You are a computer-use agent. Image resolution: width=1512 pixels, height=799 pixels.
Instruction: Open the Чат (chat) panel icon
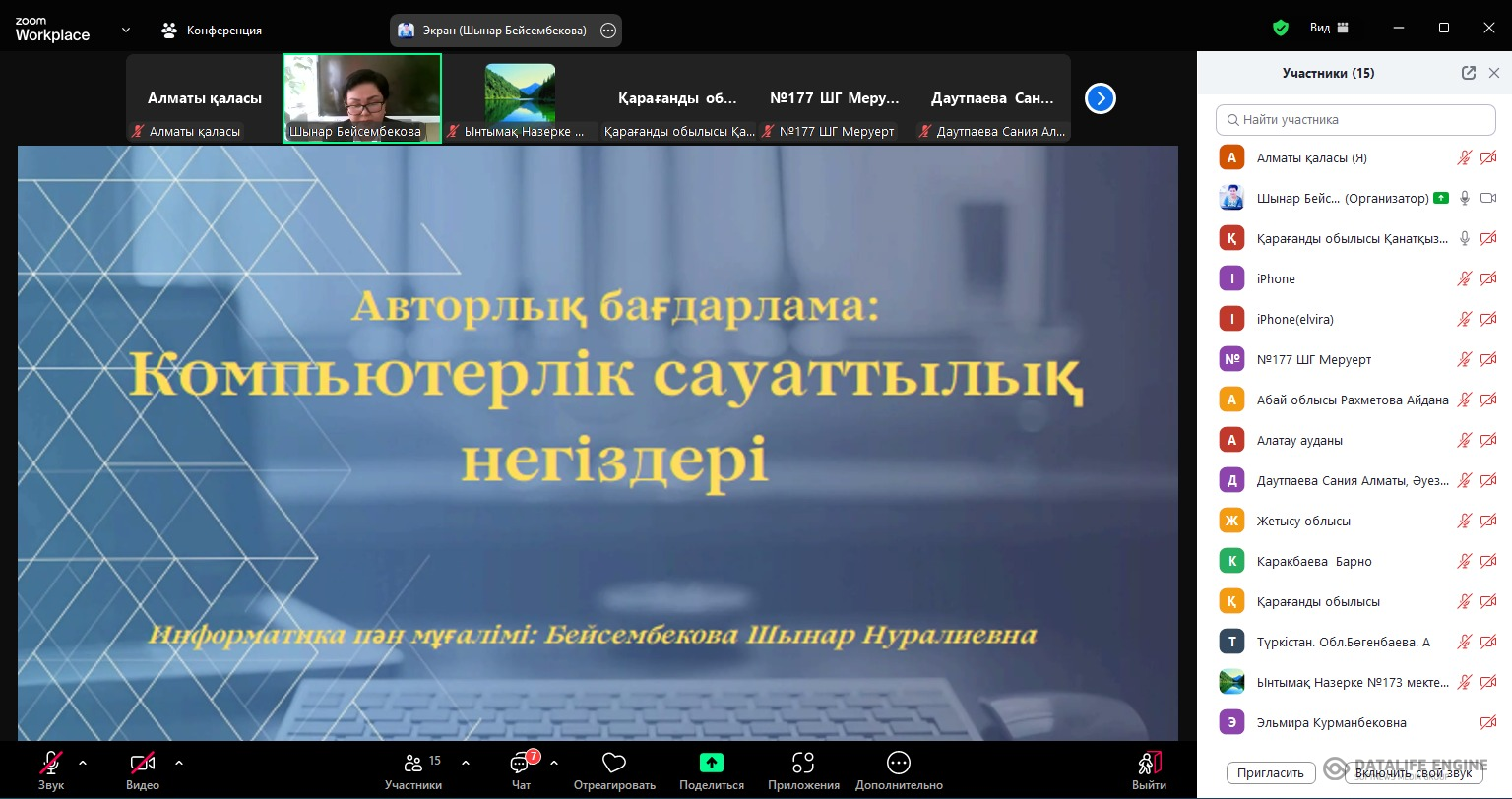[x=521, y=764]
